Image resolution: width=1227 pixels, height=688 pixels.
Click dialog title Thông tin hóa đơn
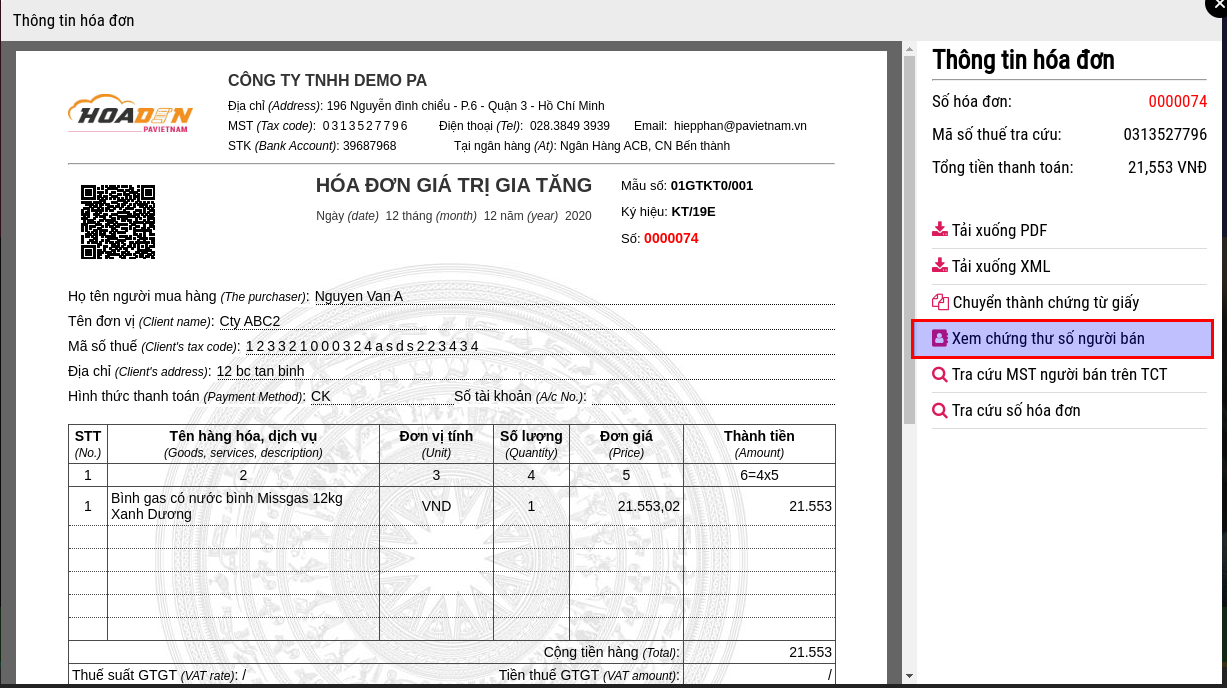pyautogui.click(x=74, y=20)
